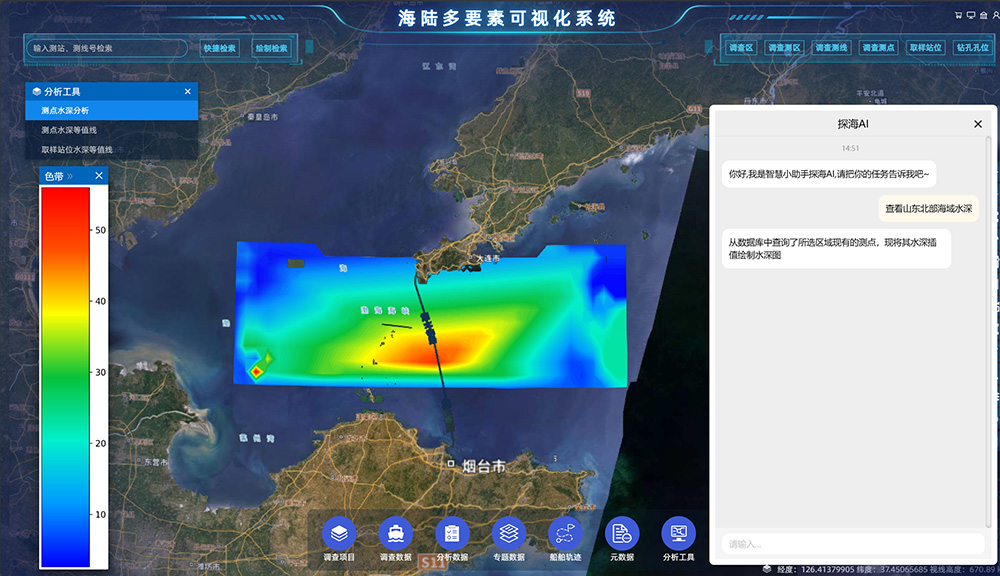This screenshot has width=1000, height=576.
Task: Open the 分析数据 clipboard icon
Action: [x=452, y=533]
